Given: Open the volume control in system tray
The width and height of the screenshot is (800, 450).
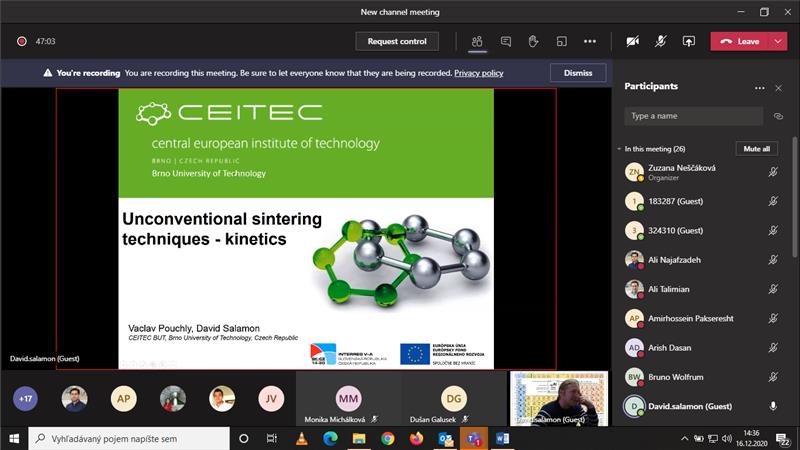Looking at the screenshot, I should pyautogui.click(x=727, y=438).
